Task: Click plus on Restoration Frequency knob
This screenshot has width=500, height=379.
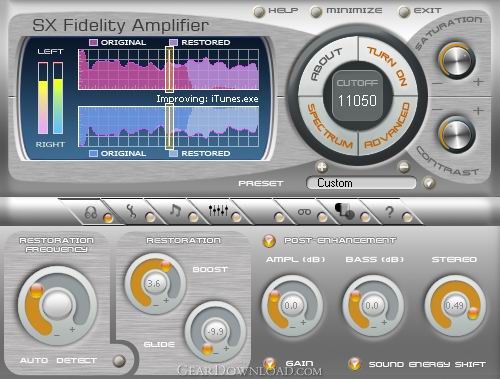Action: click(72, 330)
